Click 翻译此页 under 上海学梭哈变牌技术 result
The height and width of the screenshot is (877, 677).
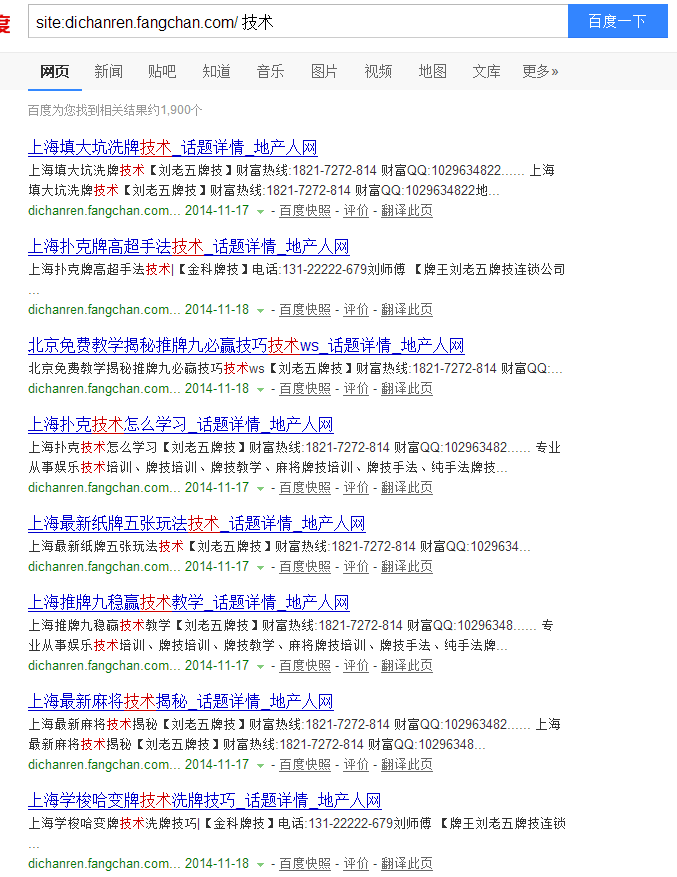(x=407, y=864)
